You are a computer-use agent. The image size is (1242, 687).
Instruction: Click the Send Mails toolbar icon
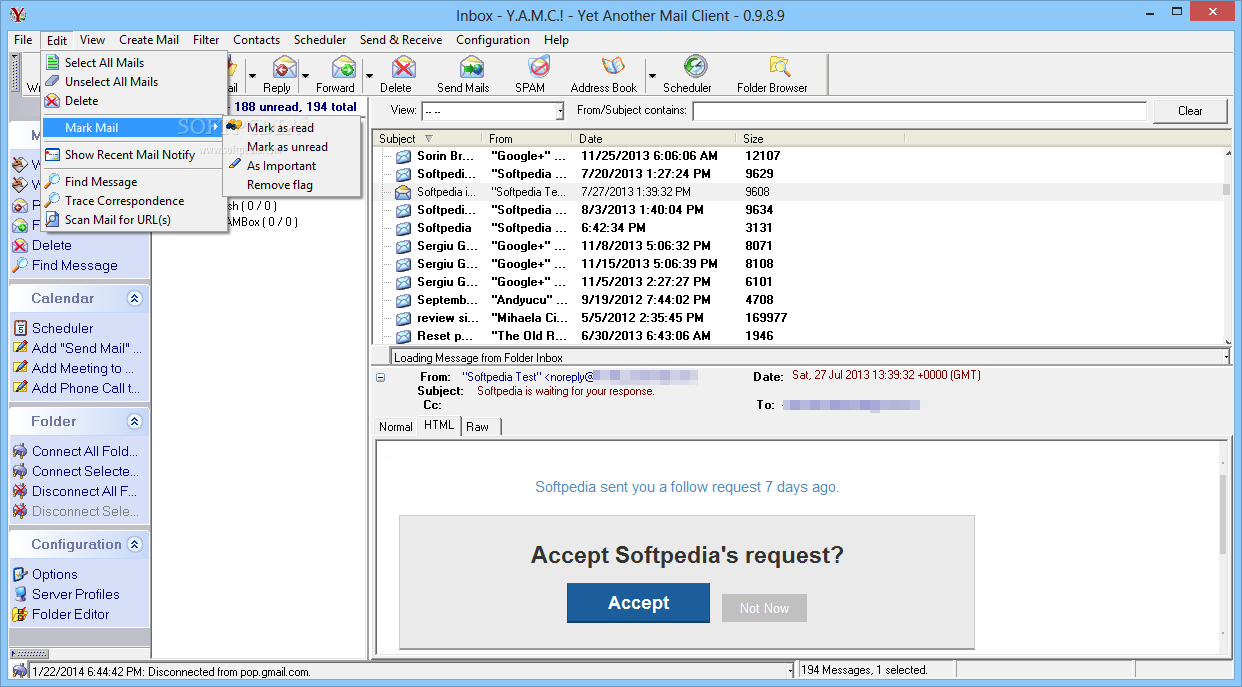pos(472,67)
